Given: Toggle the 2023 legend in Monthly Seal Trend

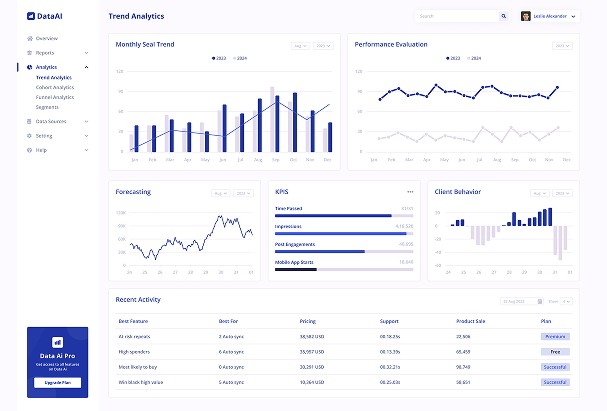Looking at the screenshot, I should [218, 58].
